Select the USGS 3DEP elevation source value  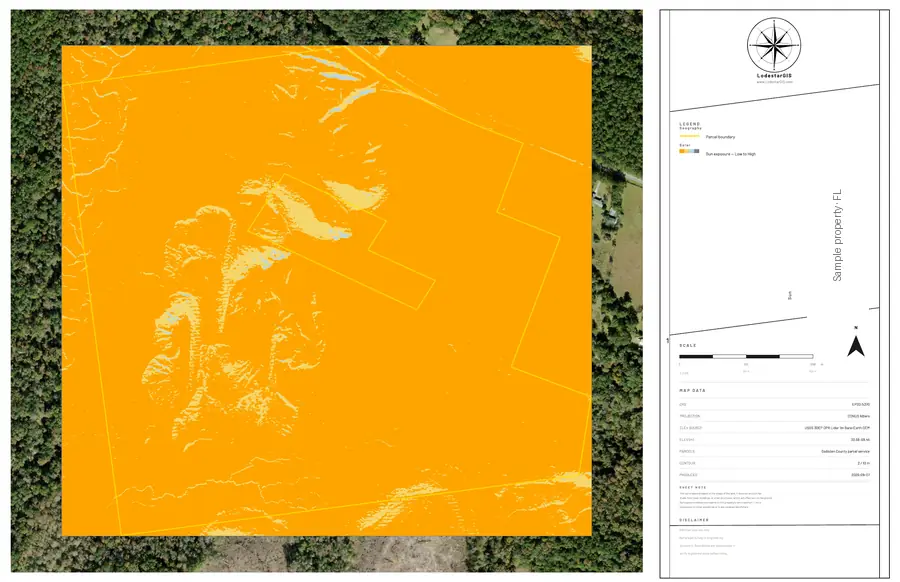click(x=837, y=428)
